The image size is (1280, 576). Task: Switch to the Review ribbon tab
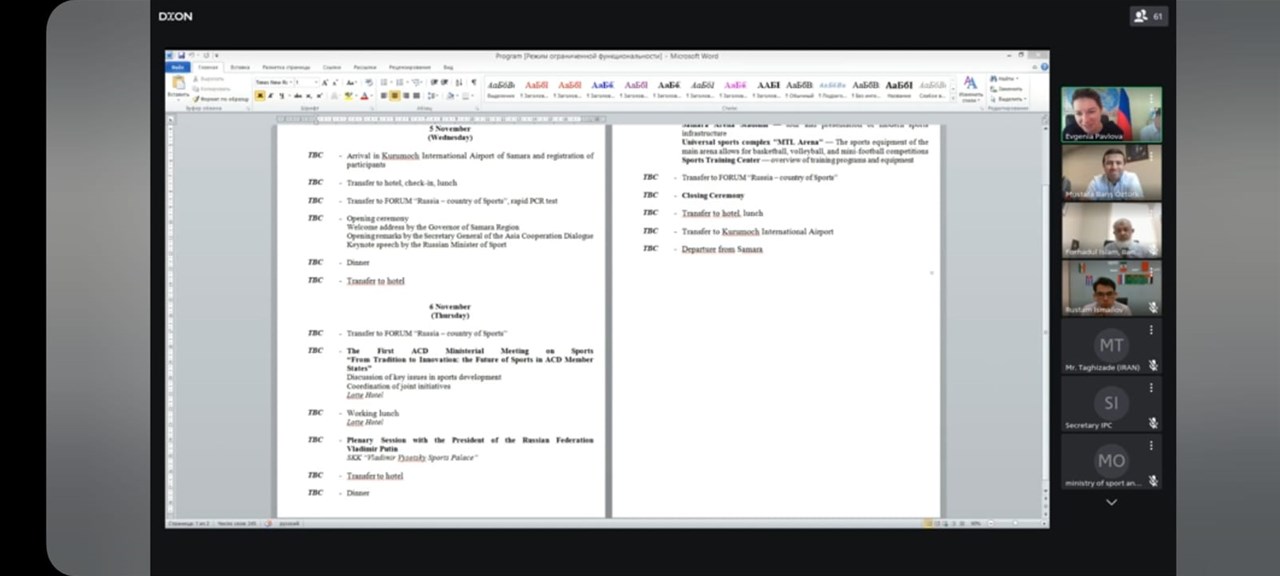point(410,67)
